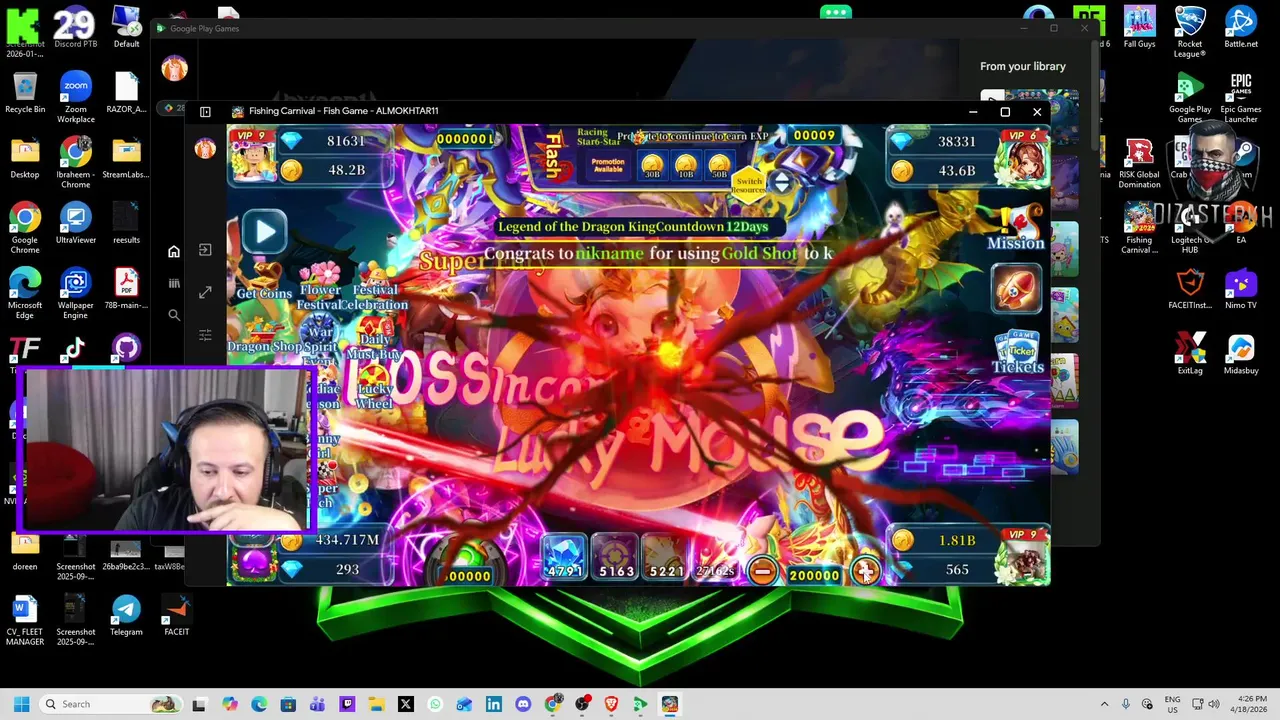Image resolution: width=1280 pixels, height=720 pixels.
Task: Open Telegram desktop shortcut
Action: click(x=126, y=615)
